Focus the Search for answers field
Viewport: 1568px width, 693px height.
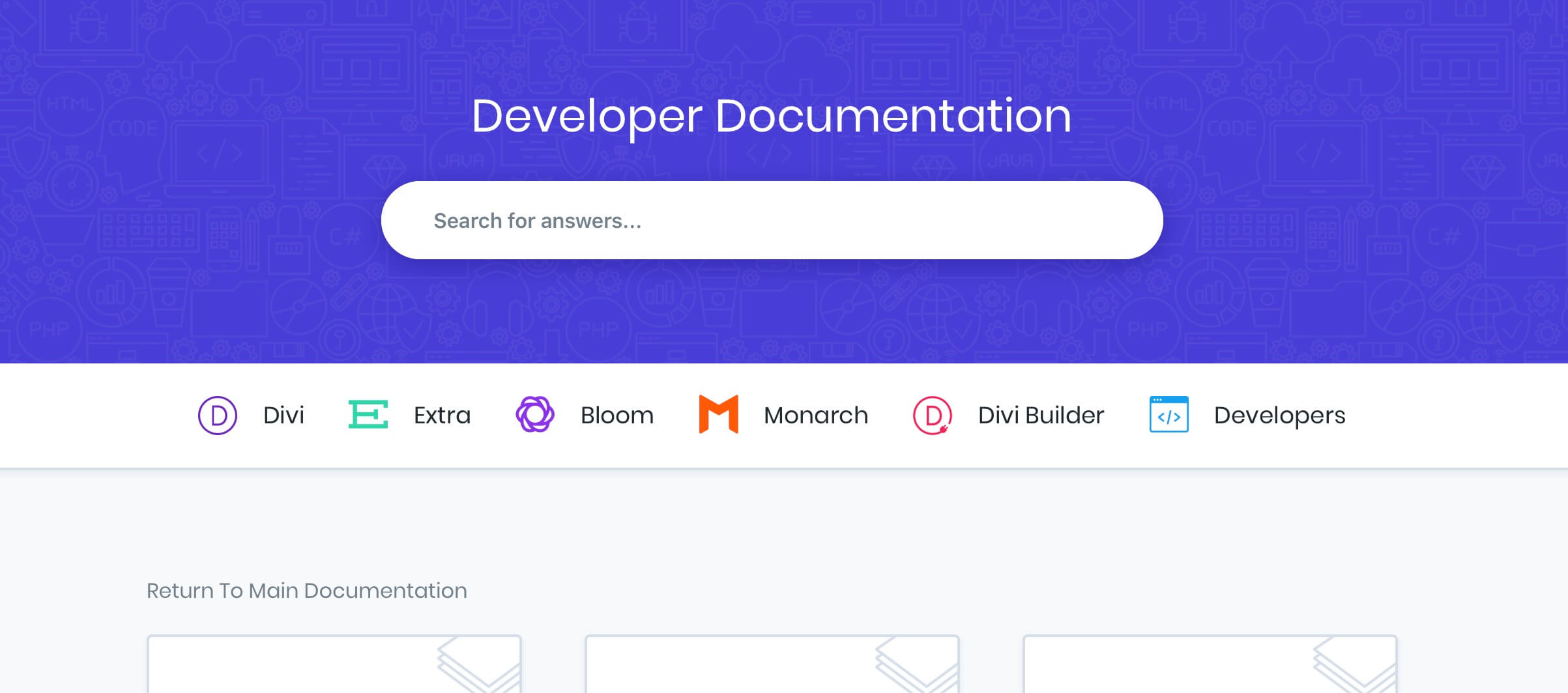(x=772, y=220)
